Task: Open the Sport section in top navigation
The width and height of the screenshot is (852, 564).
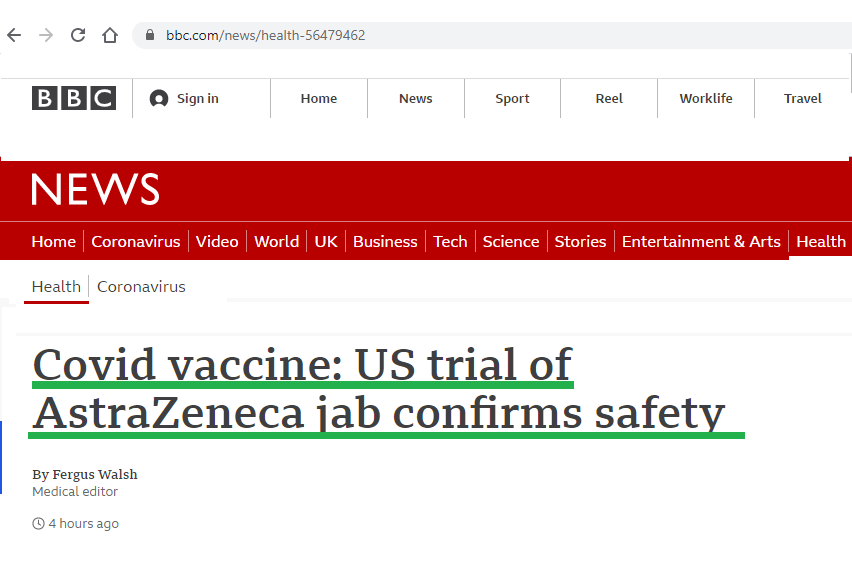Action: (x=512, y=98)
